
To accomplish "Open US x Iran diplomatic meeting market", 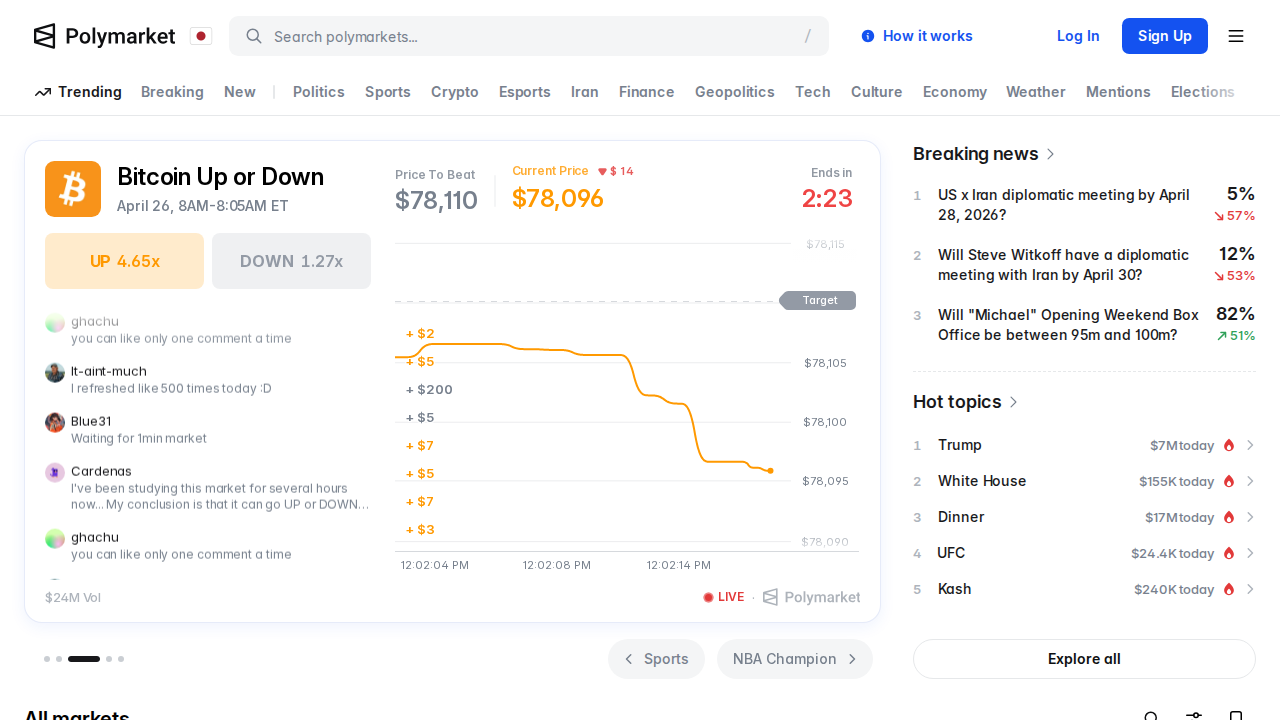I will [1064, 205].
